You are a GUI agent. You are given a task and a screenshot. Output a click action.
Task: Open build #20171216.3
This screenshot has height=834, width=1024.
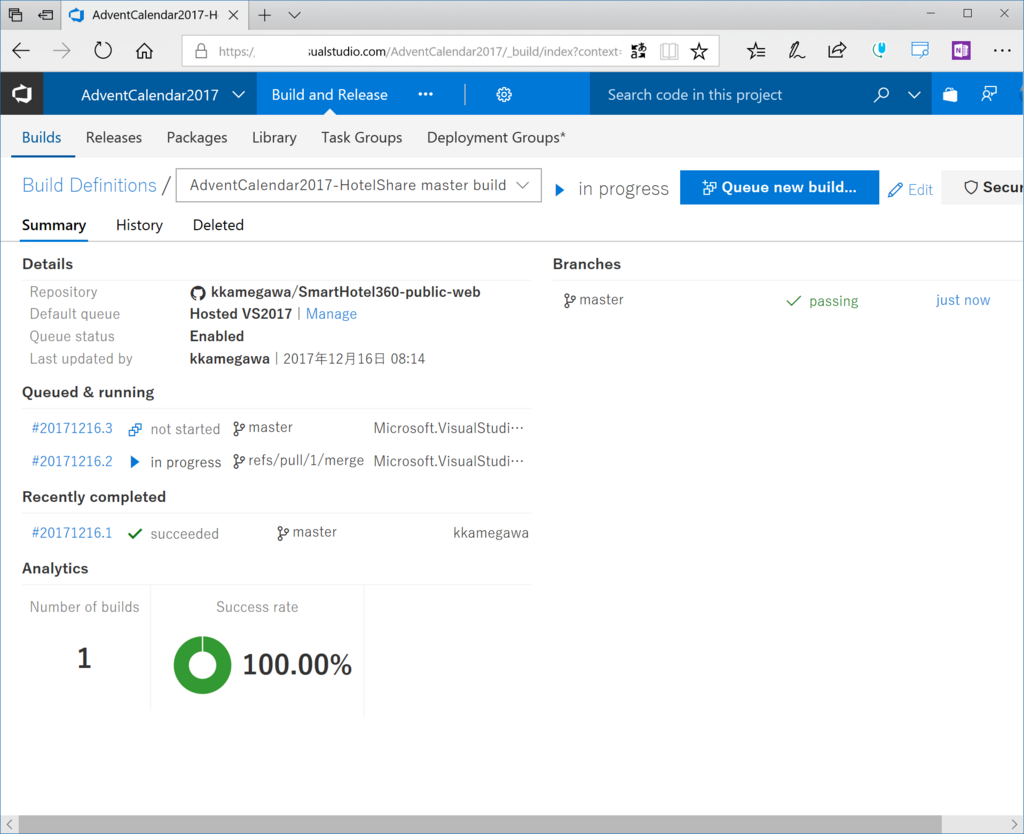click(x=72, y=428)
